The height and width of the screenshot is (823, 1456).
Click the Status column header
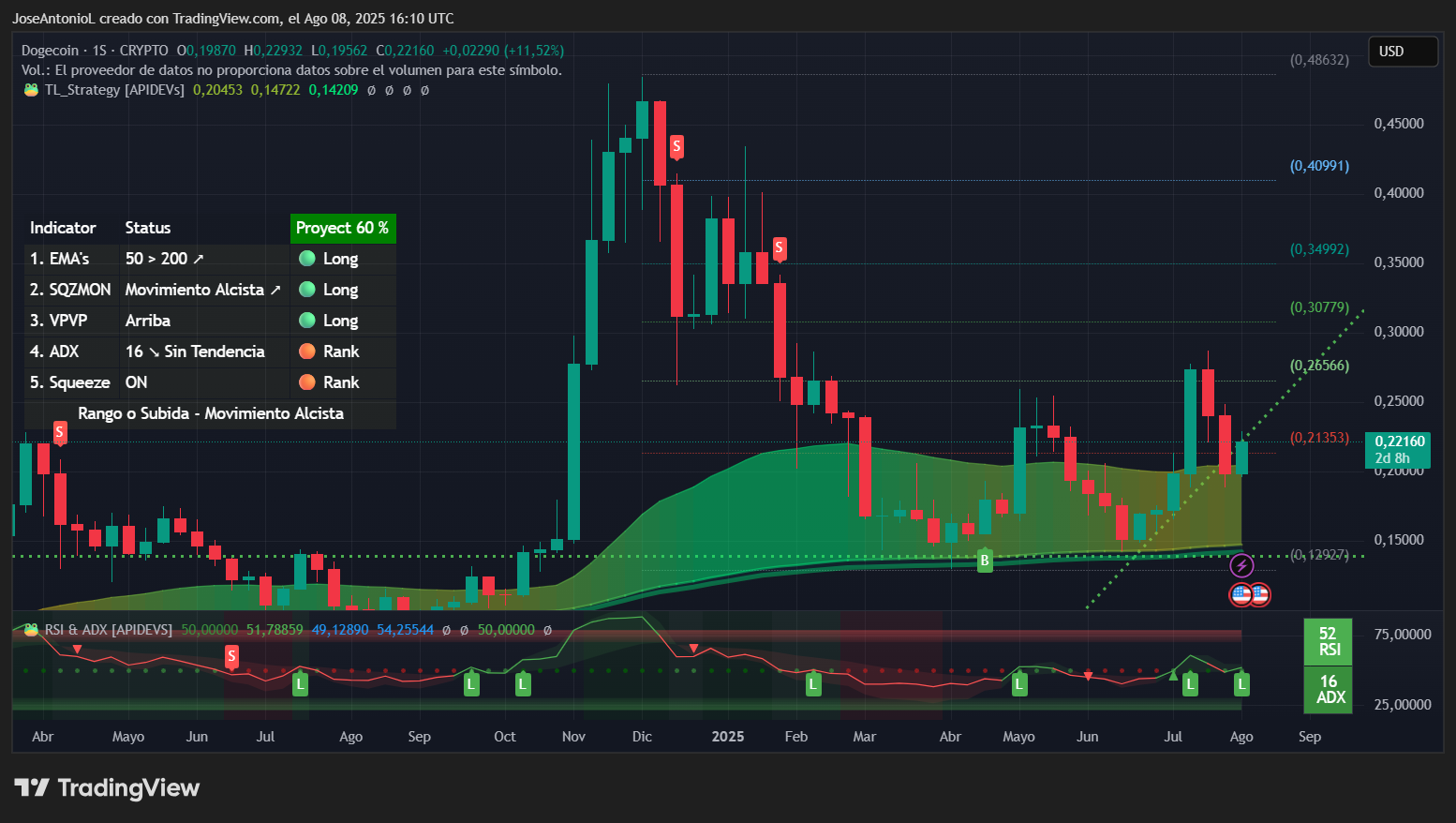click(148, 228)
